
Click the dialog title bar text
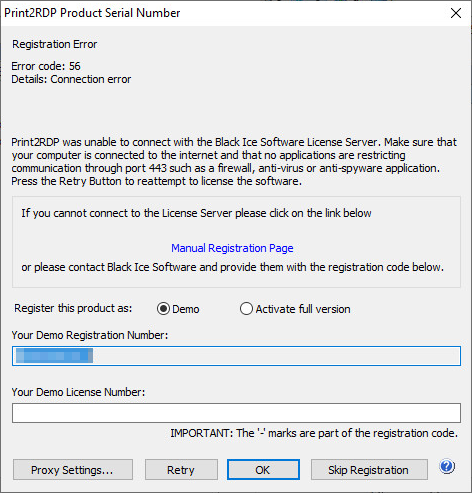click(x=92, y=13)
